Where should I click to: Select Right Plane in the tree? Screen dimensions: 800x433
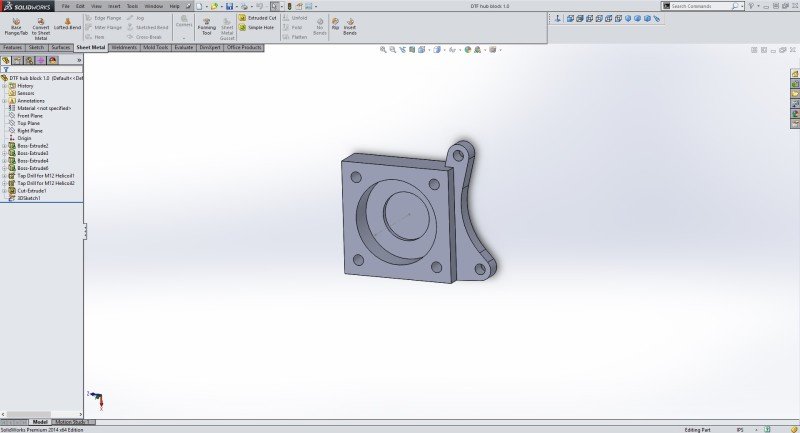point(30,131)
